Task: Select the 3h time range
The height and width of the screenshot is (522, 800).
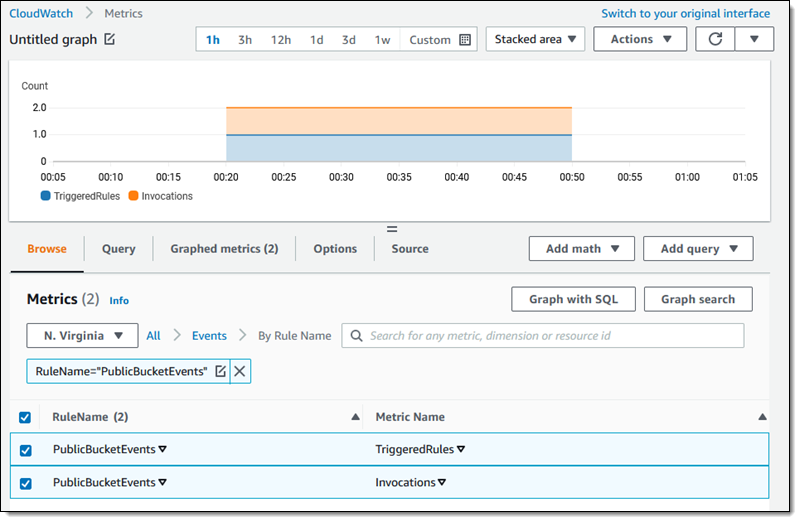Action: click(245, 40)
